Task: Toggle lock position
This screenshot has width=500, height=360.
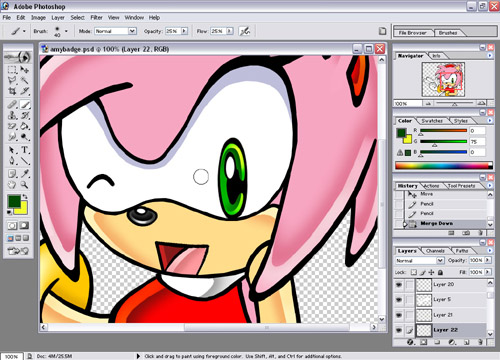Action: point(432,272)
